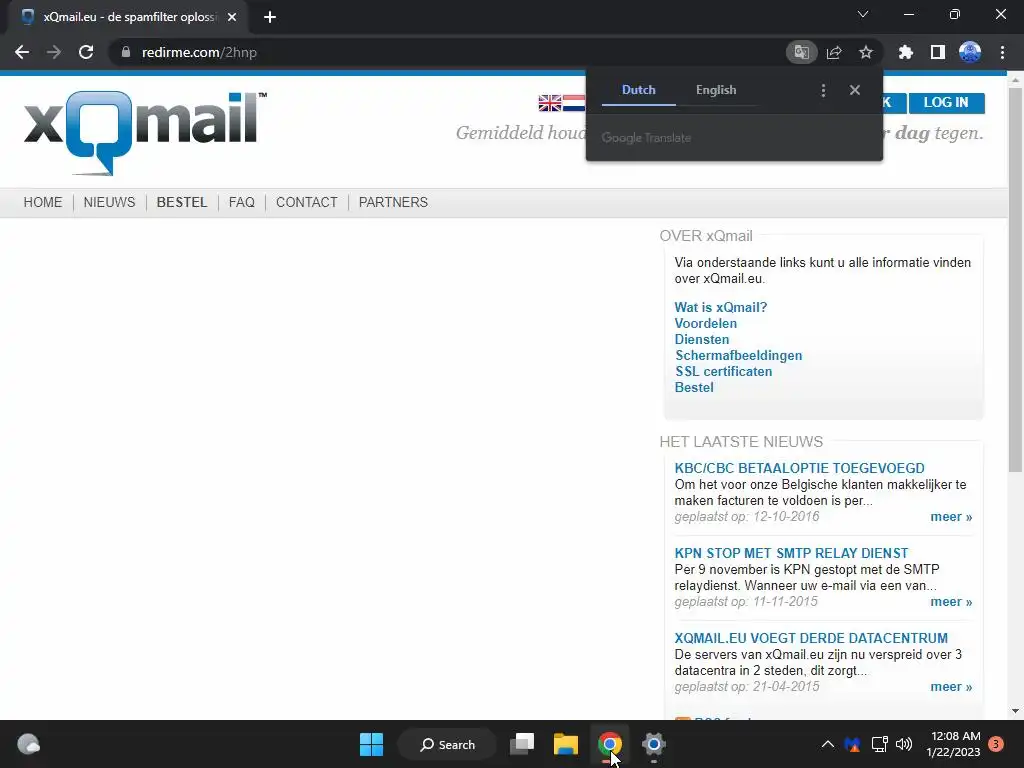
Task: Show hidden system tray icons
Action: click(827, 744)
